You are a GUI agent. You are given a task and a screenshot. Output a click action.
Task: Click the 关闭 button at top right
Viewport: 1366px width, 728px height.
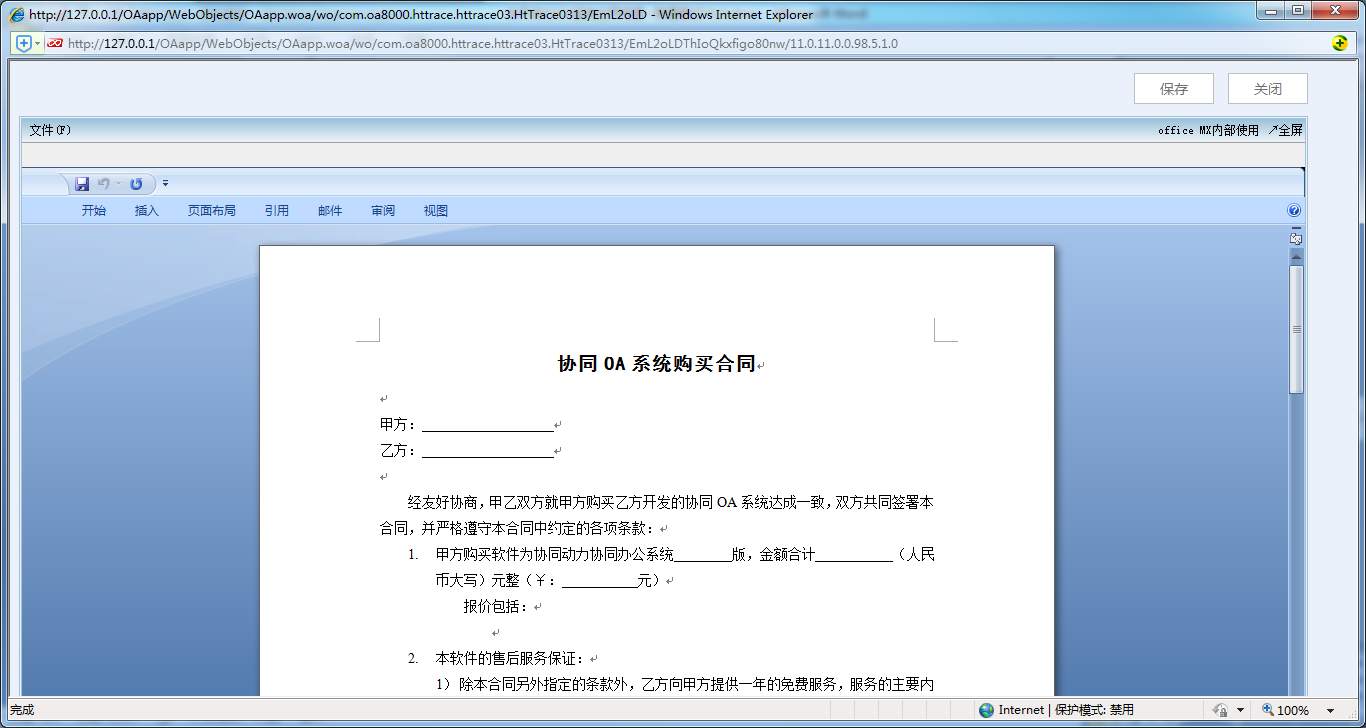[x=1267, y=88]
